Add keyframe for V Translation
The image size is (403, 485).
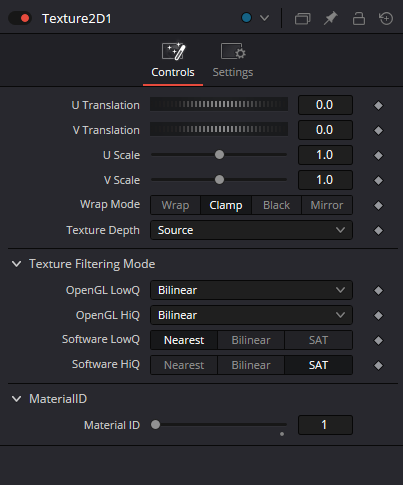(x=378, y=130)
